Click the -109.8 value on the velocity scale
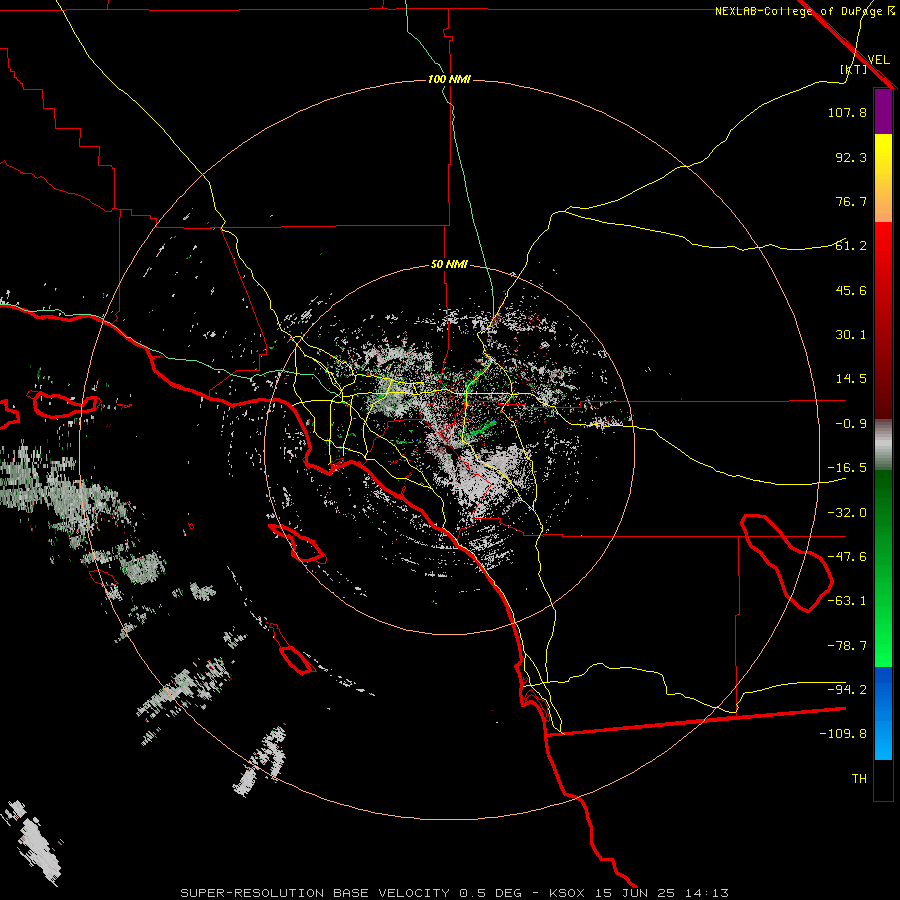 tap(843, 734)
